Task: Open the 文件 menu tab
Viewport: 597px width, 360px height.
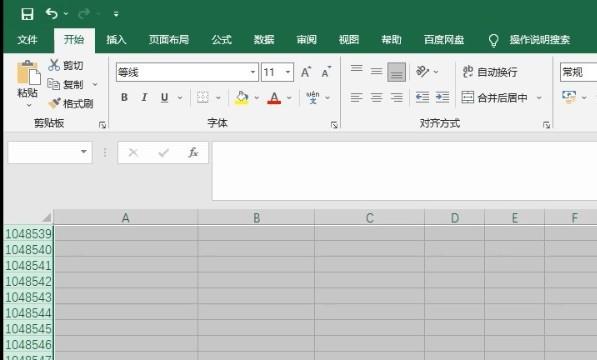Action: pyautogui.click(x=27, y=40)
